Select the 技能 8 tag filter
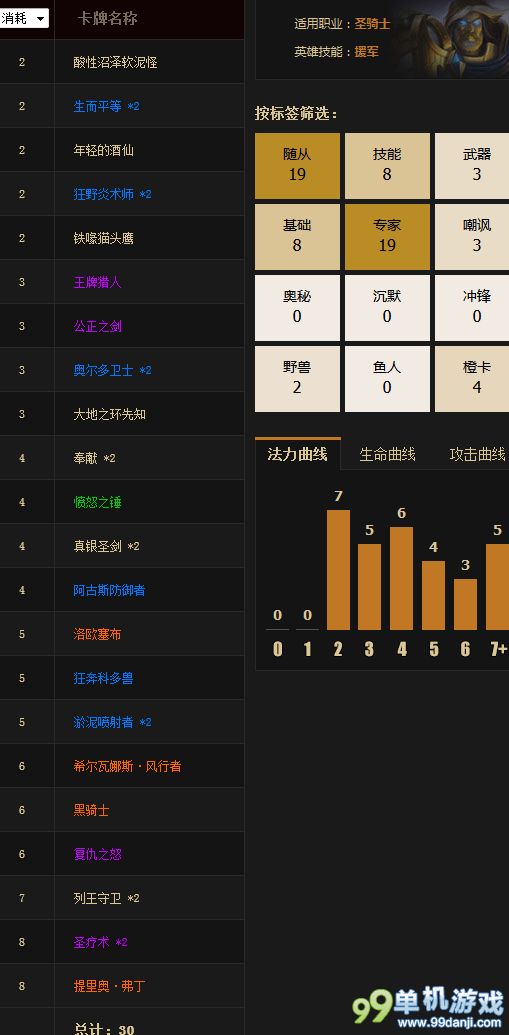 tap(387, 166)
